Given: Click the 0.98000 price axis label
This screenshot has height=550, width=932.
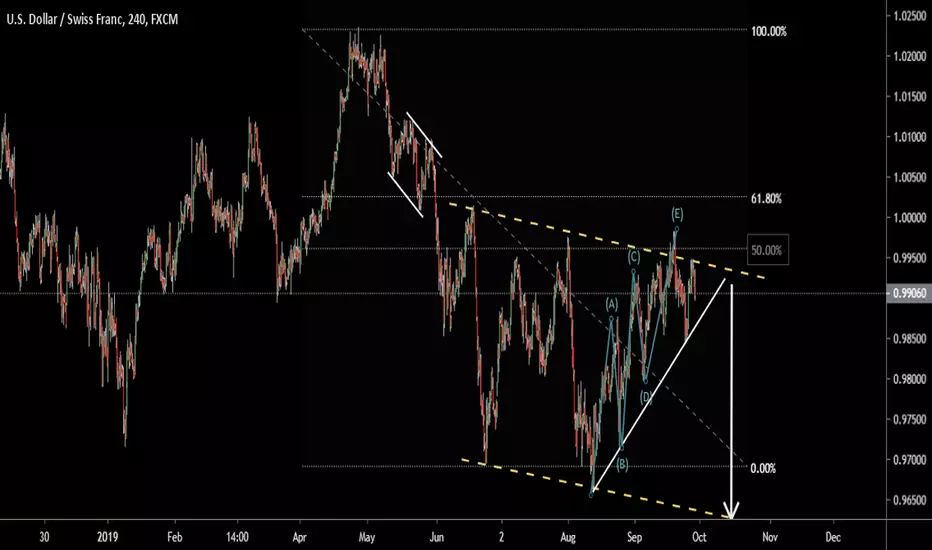Looking at the screenshot, I should click(x=910, y=379).
